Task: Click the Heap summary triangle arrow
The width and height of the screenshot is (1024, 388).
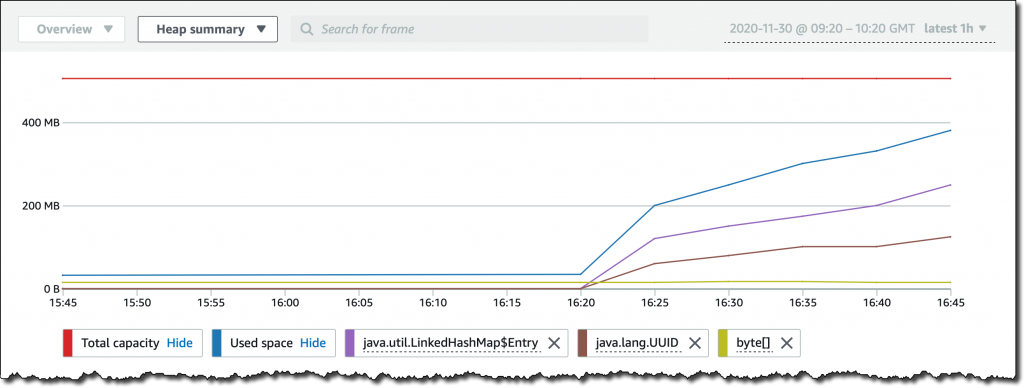Action: click(261, 29)
